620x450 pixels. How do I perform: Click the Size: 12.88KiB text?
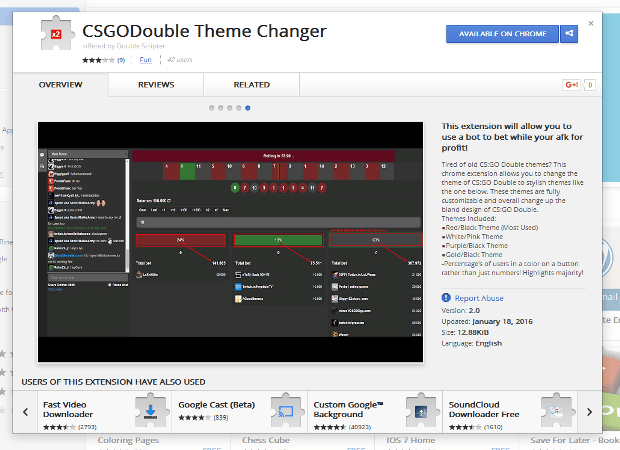(x=465, y=332)
